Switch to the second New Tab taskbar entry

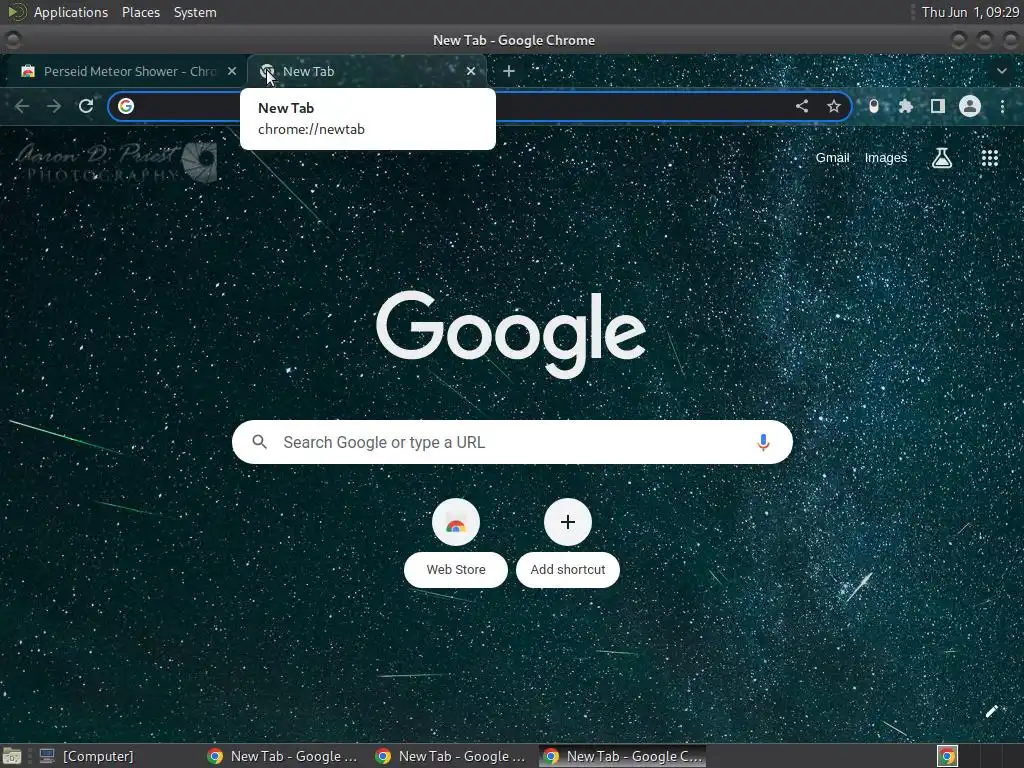pyautogui.click(x=451, y=756)
